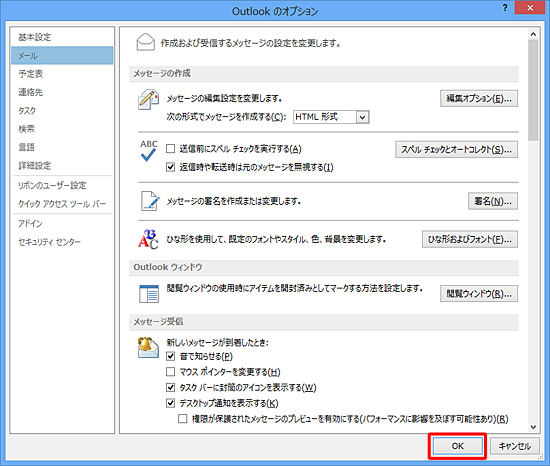Image resolution: width=550 pixels, height=466 pixels.
Task: Click the stationery and fonts ABC icon
Action: point(148,239)
